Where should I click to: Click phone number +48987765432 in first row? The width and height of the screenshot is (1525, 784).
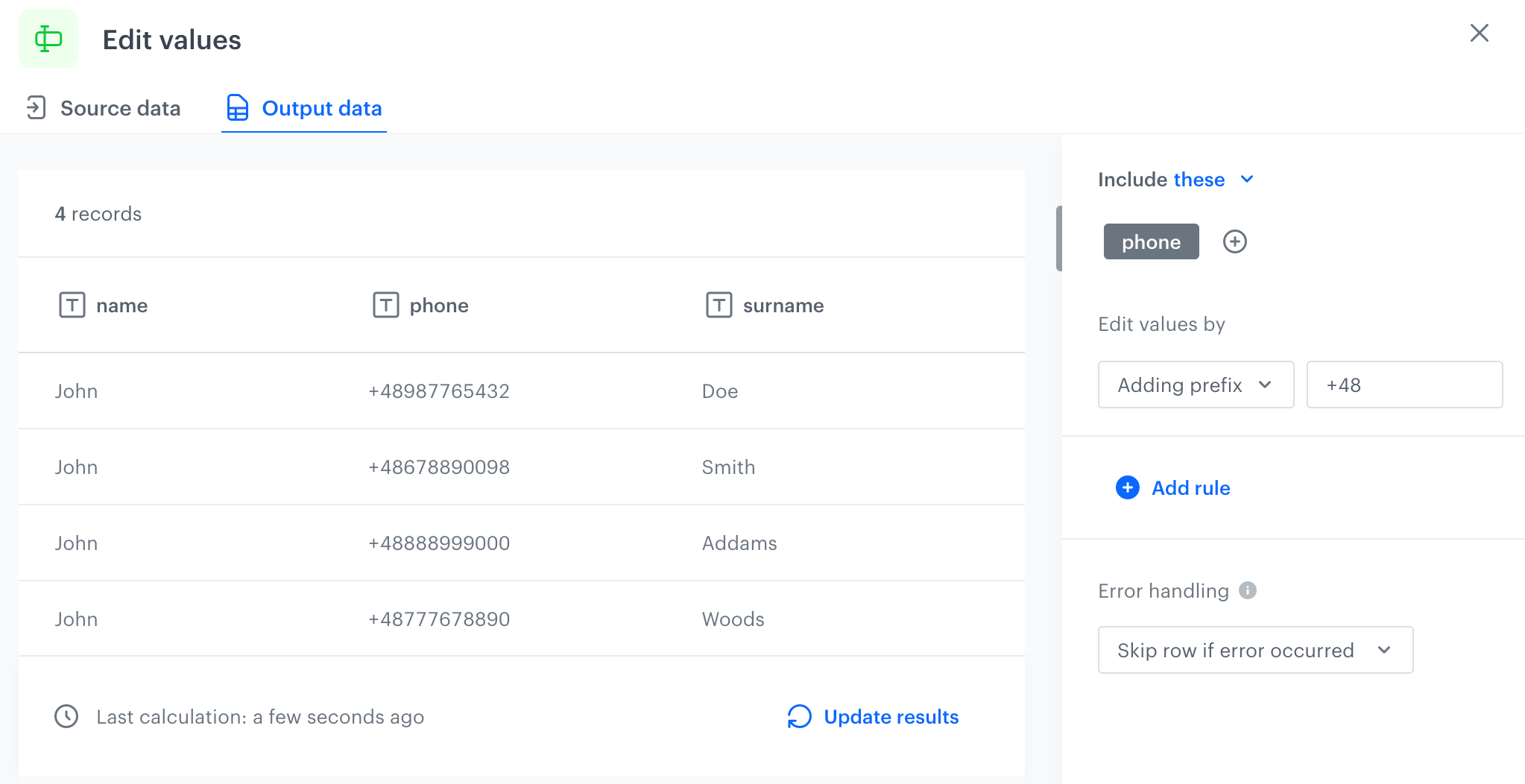point(438,391)
